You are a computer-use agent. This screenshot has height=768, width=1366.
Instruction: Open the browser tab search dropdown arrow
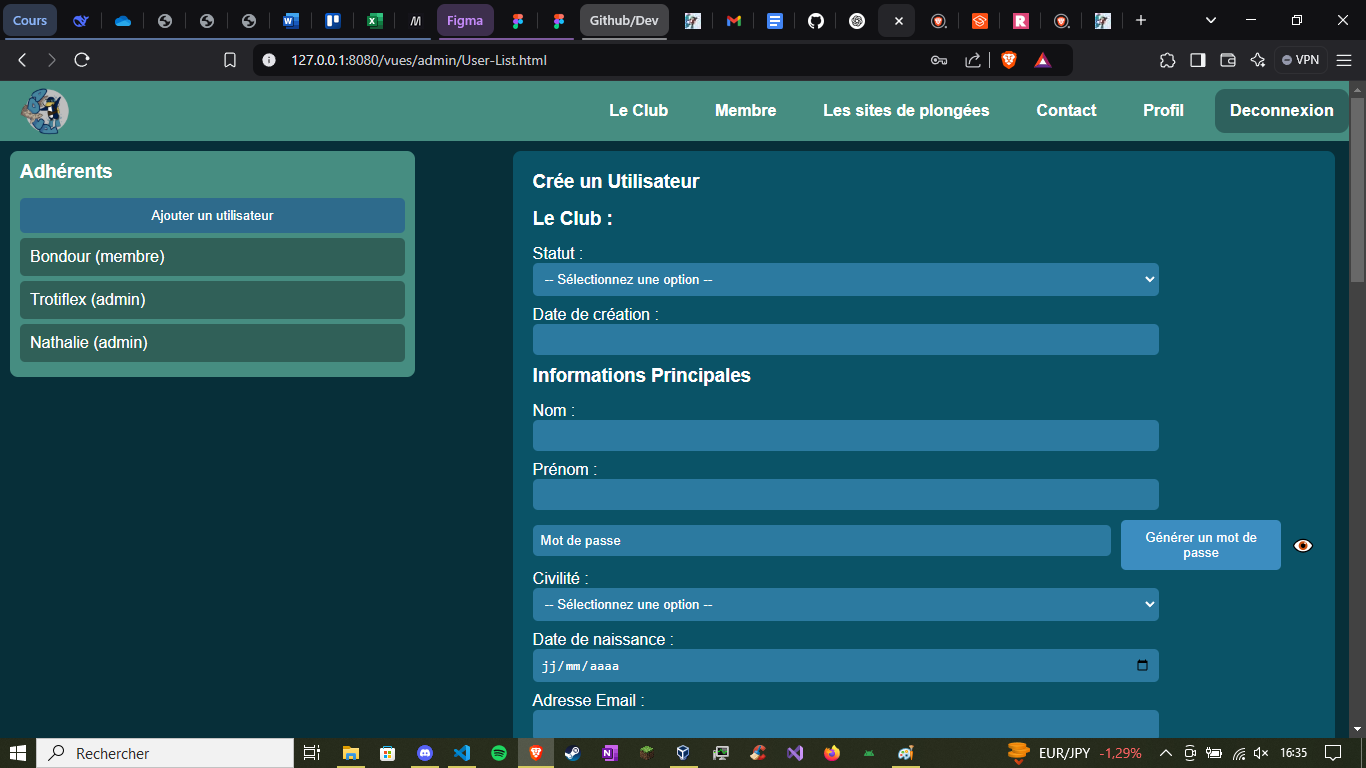(1210, 20)
